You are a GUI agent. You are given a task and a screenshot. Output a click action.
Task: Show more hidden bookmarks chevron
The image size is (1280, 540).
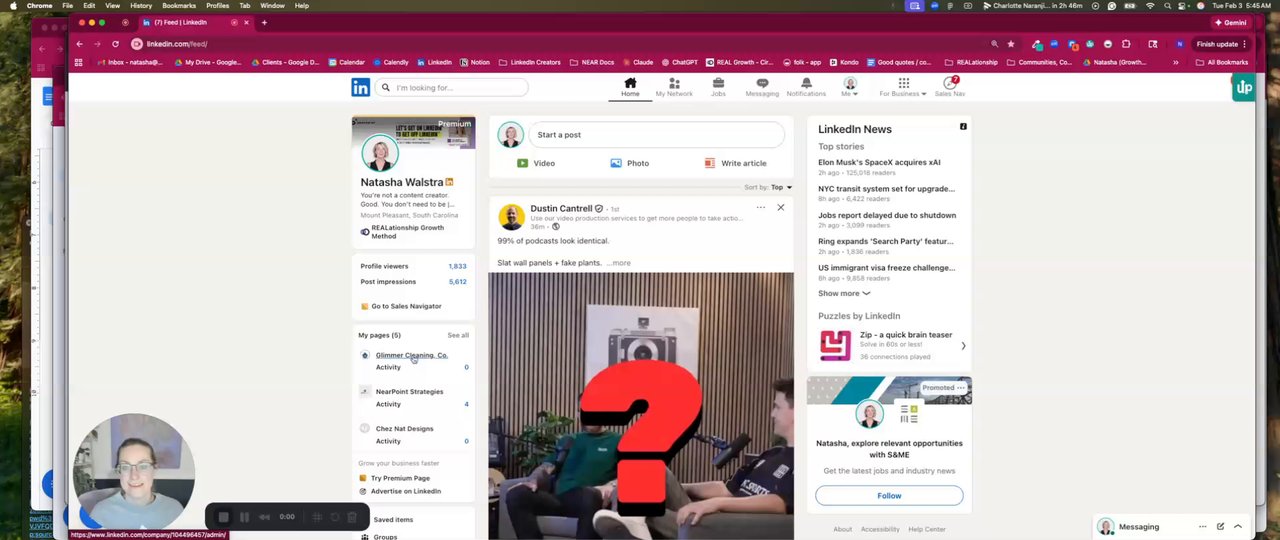1175,62
